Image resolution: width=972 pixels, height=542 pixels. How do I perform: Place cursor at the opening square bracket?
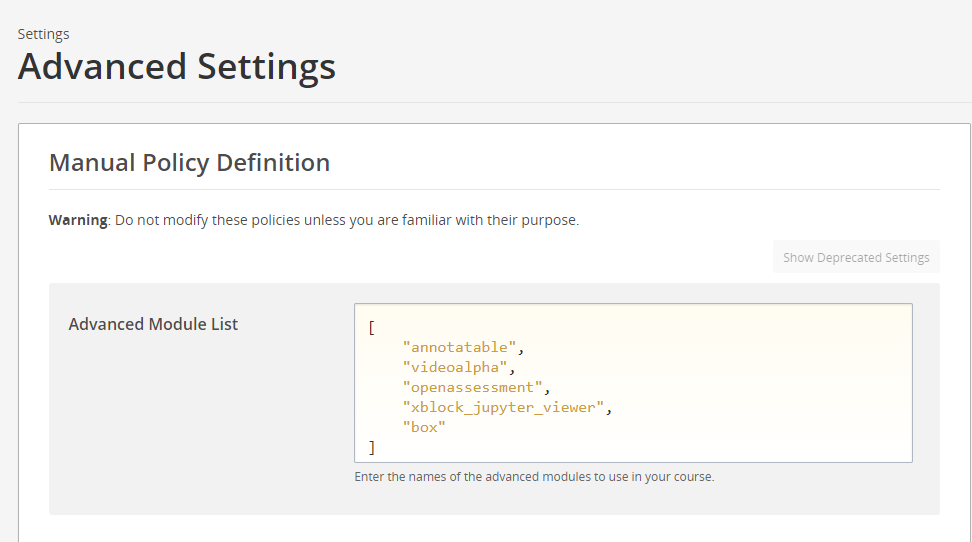point(372,327)
